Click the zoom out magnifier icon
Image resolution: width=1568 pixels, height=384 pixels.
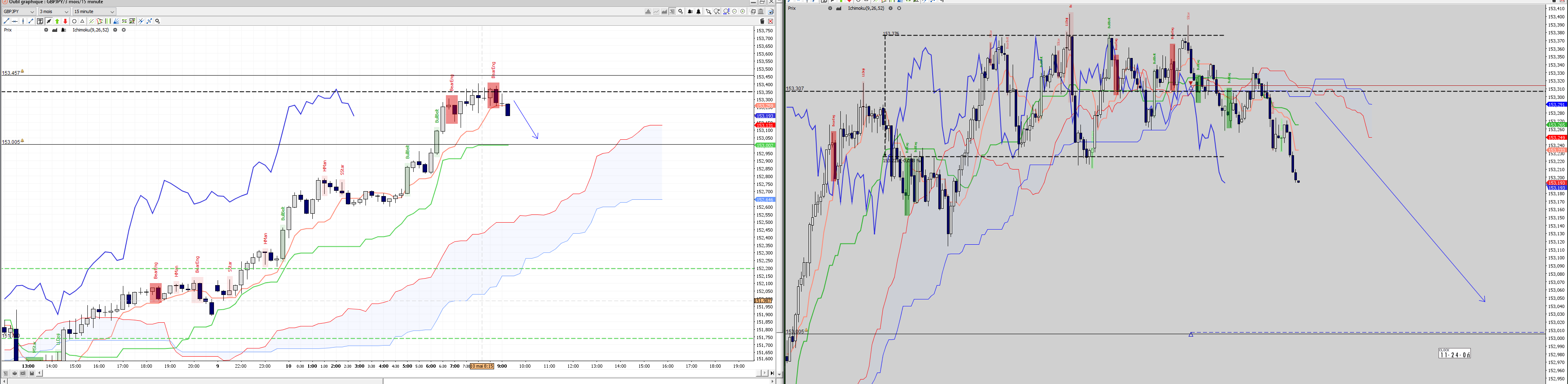point(735,11)
